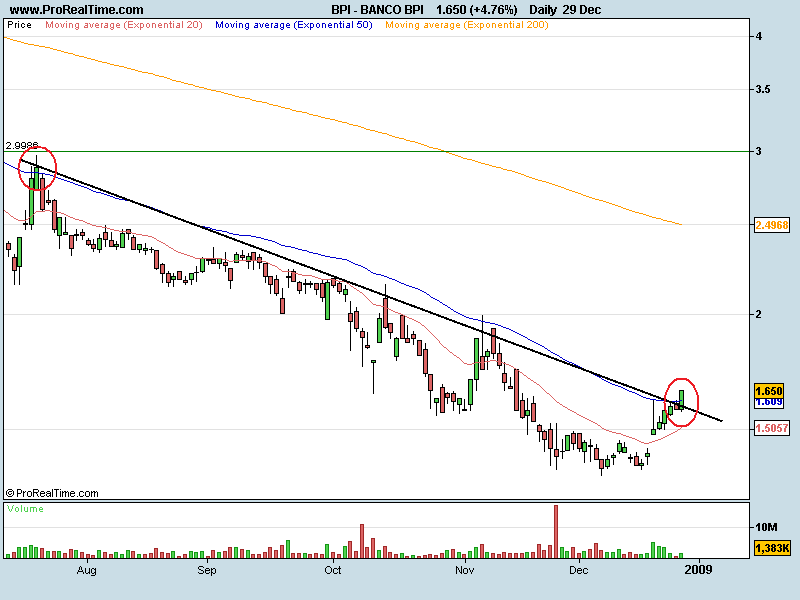The height and width of the screenshot is (600, 800).
Task: Click the "Sep" date axis label
Action: coord(207,570)
